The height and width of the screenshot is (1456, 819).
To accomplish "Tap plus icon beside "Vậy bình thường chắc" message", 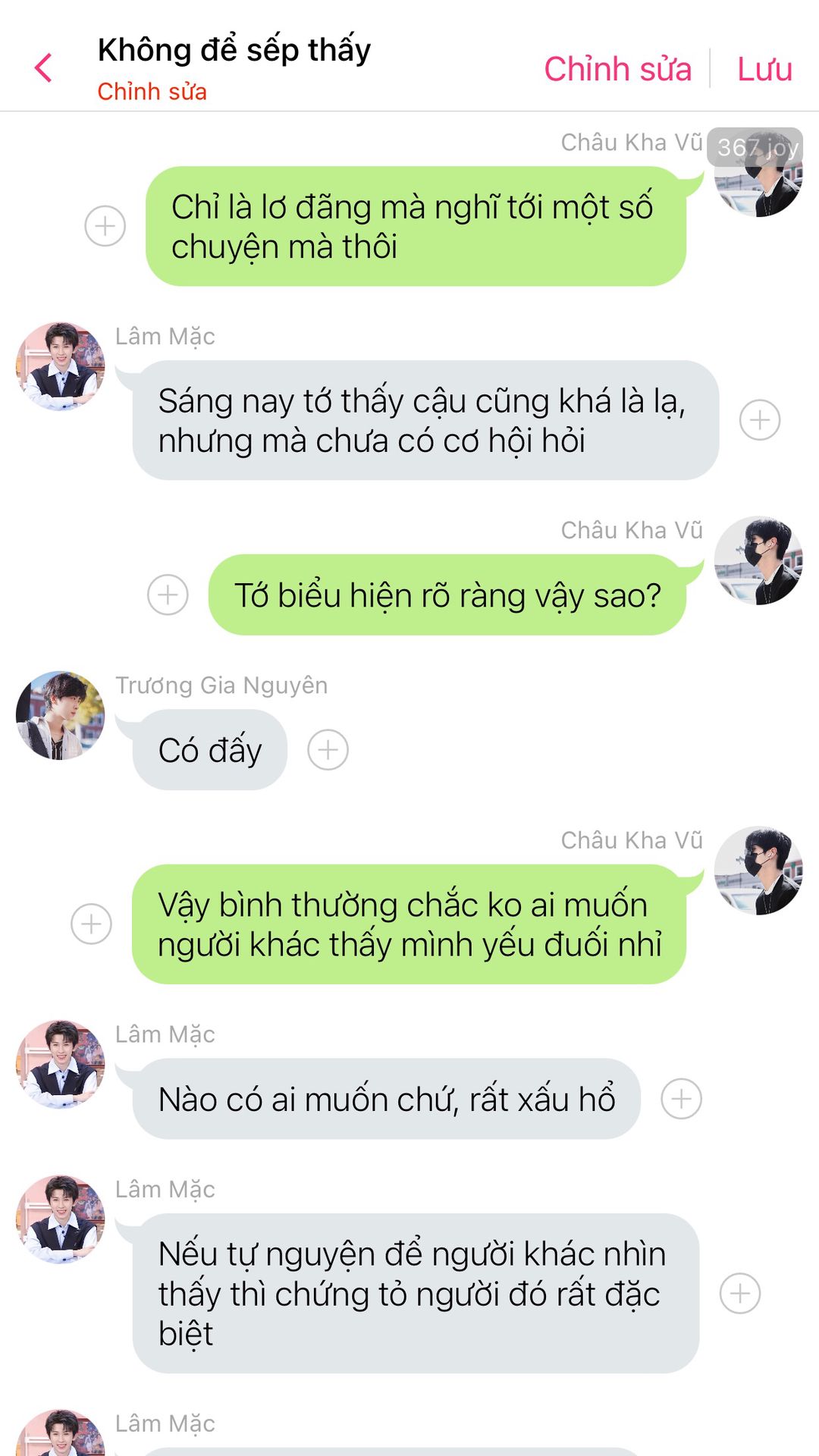I will coord(91,924).
